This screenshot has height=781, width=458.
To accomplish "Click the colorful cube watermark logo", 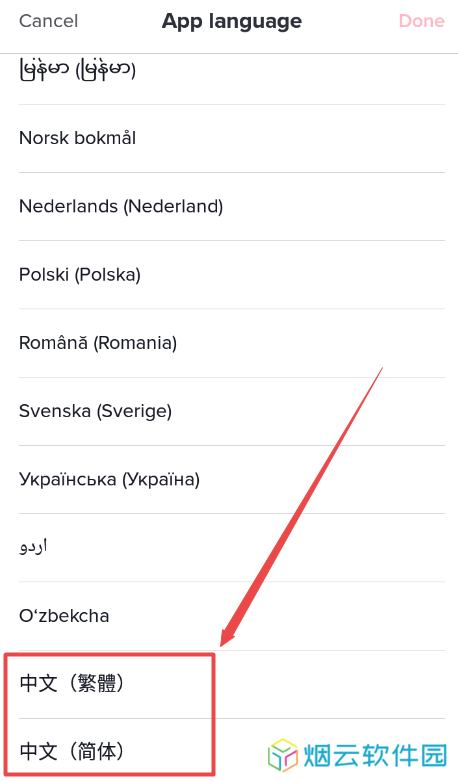I will tap(283, 755).
